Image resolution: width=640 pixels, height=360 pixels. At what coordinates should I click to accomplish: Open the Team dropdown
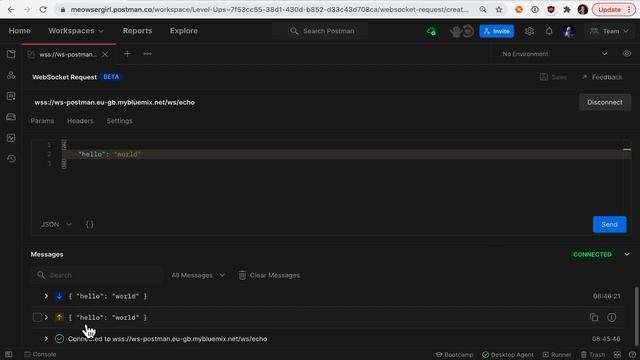click(x=609, y=31)
